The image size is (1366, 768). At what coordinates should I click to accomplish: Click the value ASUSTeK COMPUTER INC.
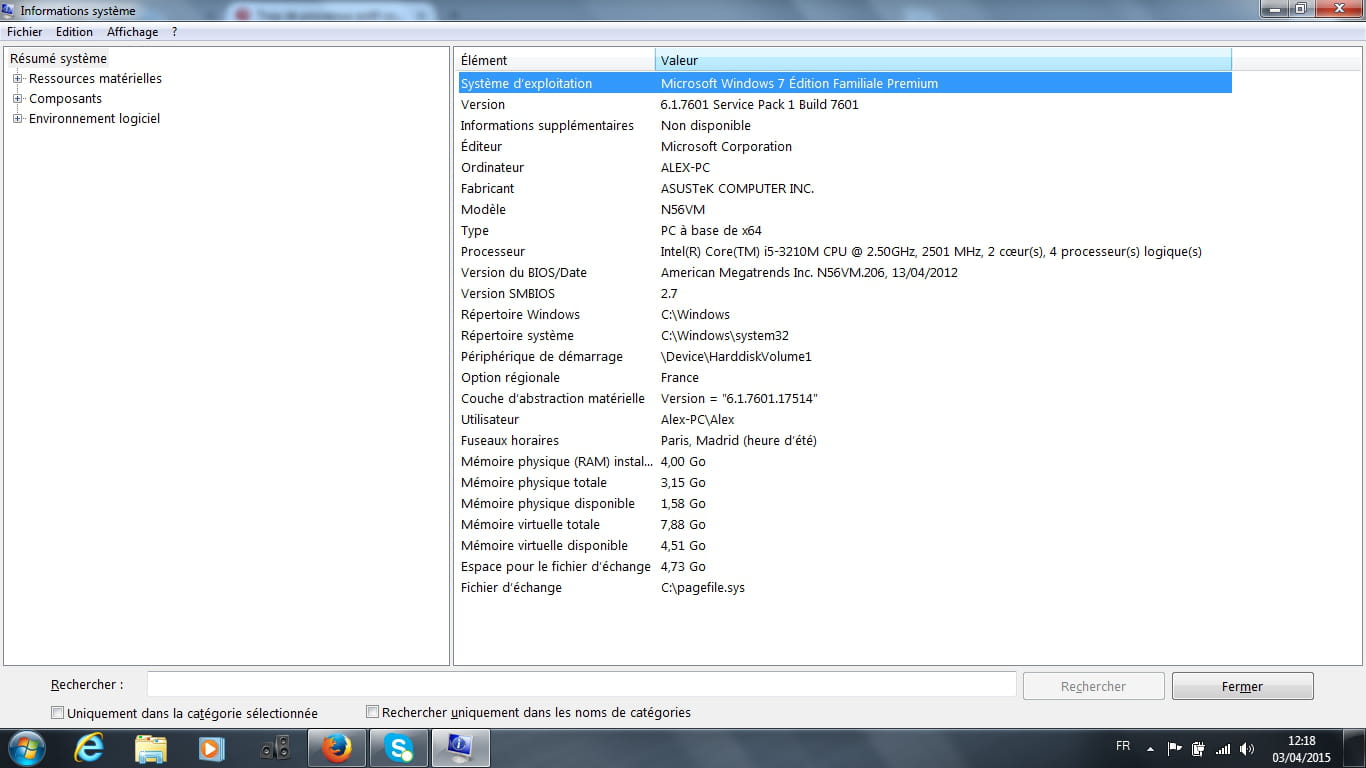pos(737,188)
